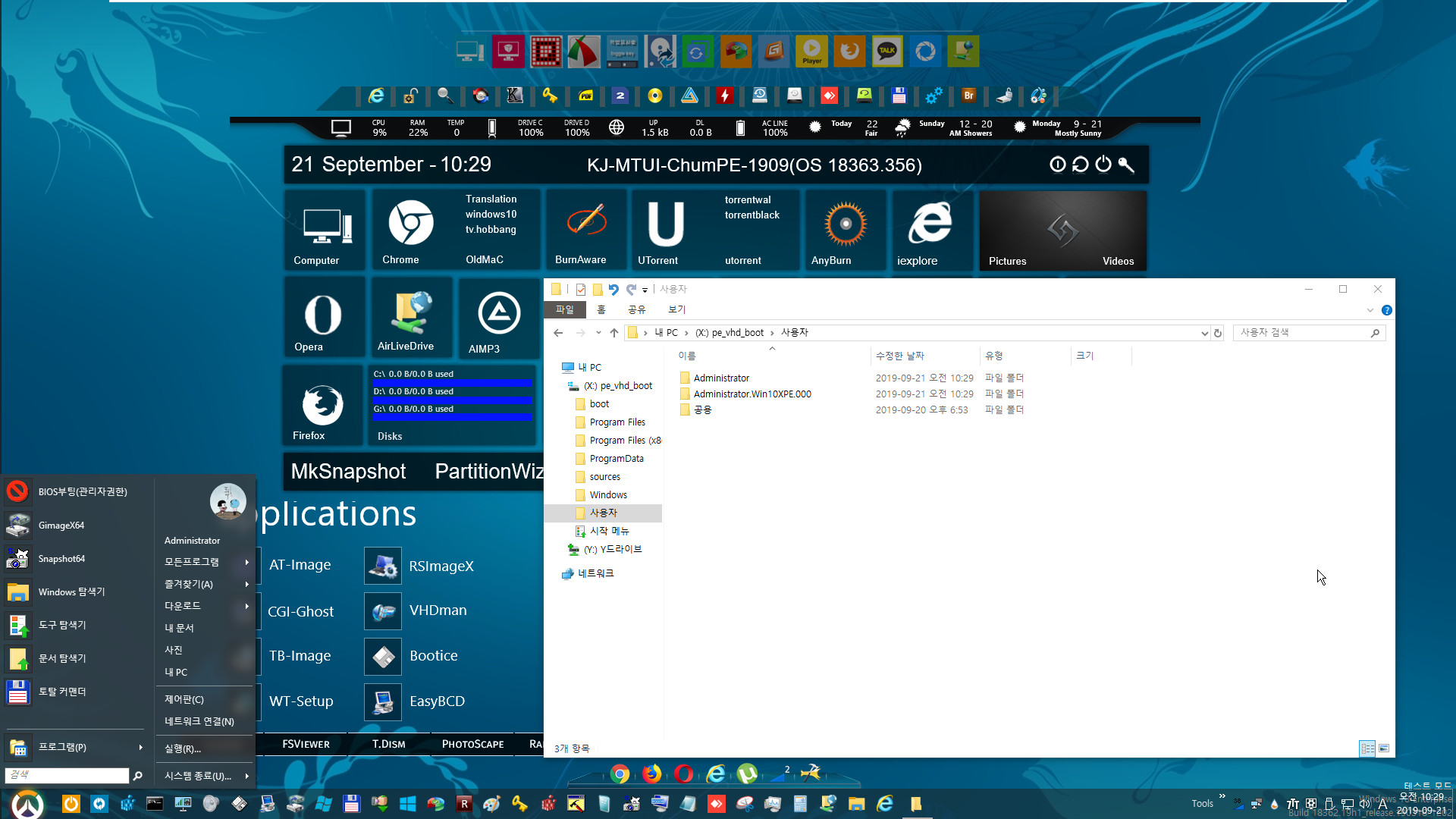Open the Opera tile
The height and width of the screenshot is (819, 1456).
click(x=324, y=317)
